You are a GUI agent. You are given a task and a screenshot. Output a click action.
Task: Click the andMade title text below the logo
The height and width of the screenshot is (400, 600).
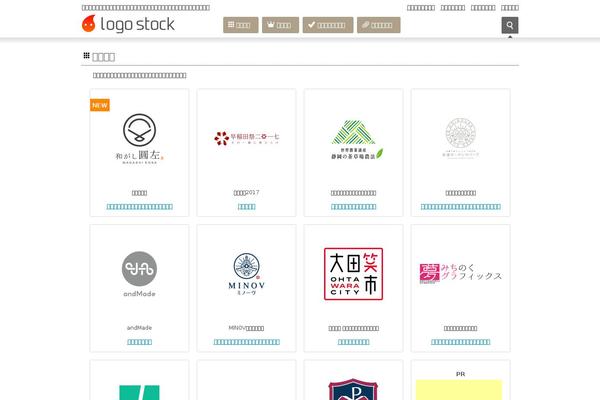pyautogui.click(x=139, y=328)
